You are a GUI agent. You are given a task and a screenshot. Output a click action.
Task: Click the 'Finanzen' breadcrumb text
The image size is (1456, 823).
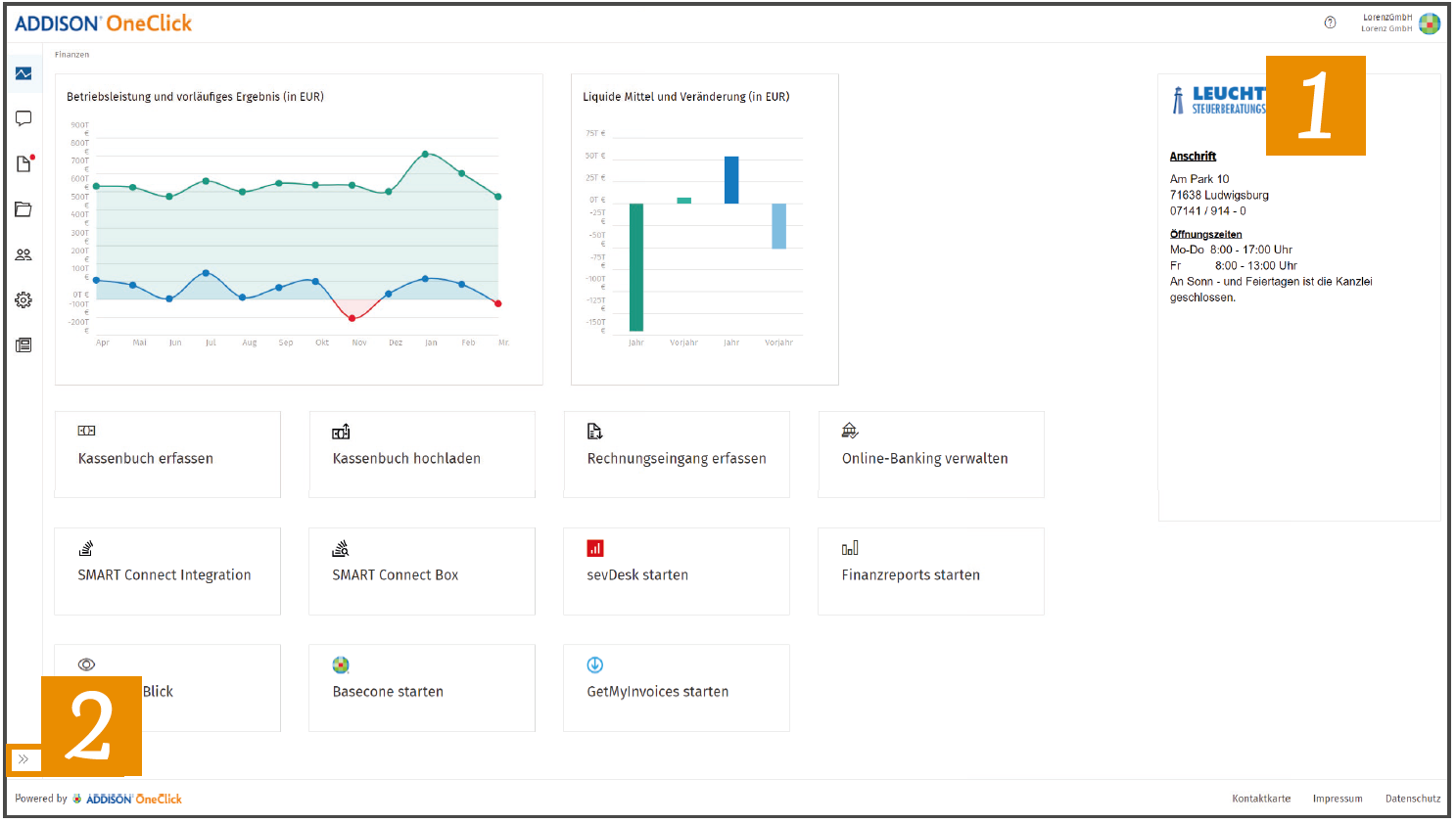[72, 55]
